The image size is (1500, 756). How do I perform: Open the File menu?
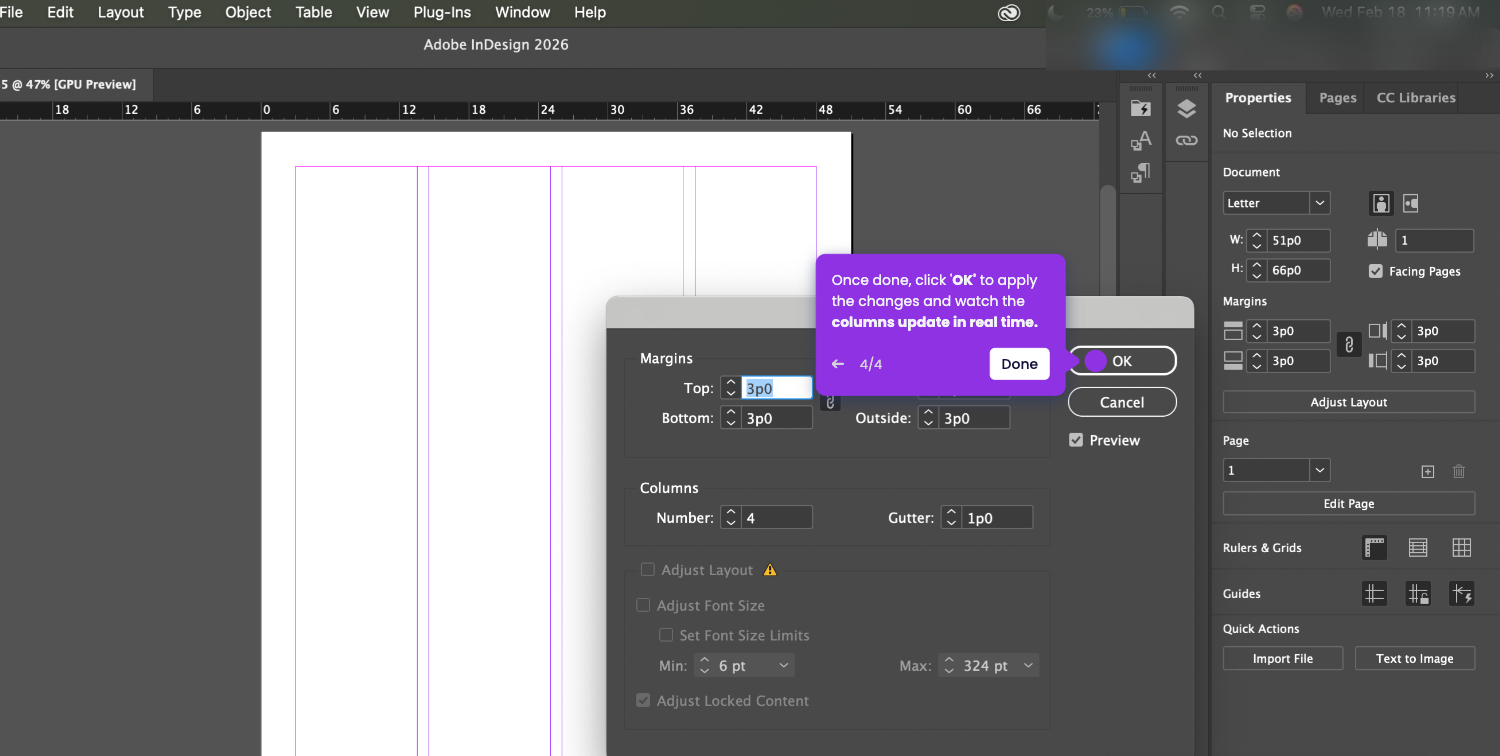(x=11, y=13)
